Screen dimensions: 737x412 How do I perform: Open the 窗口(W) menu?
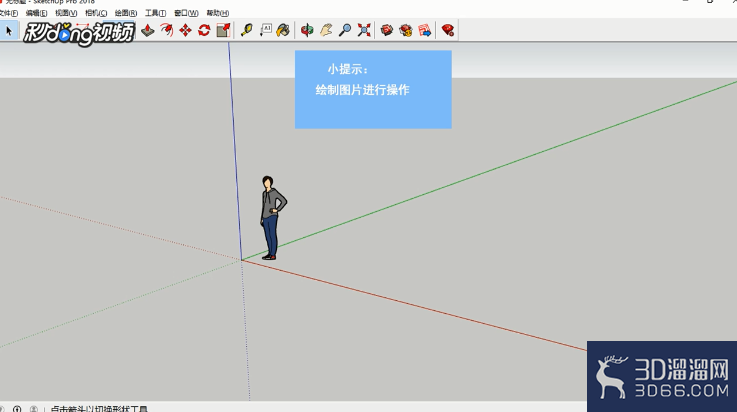click(x=186, y=13)
